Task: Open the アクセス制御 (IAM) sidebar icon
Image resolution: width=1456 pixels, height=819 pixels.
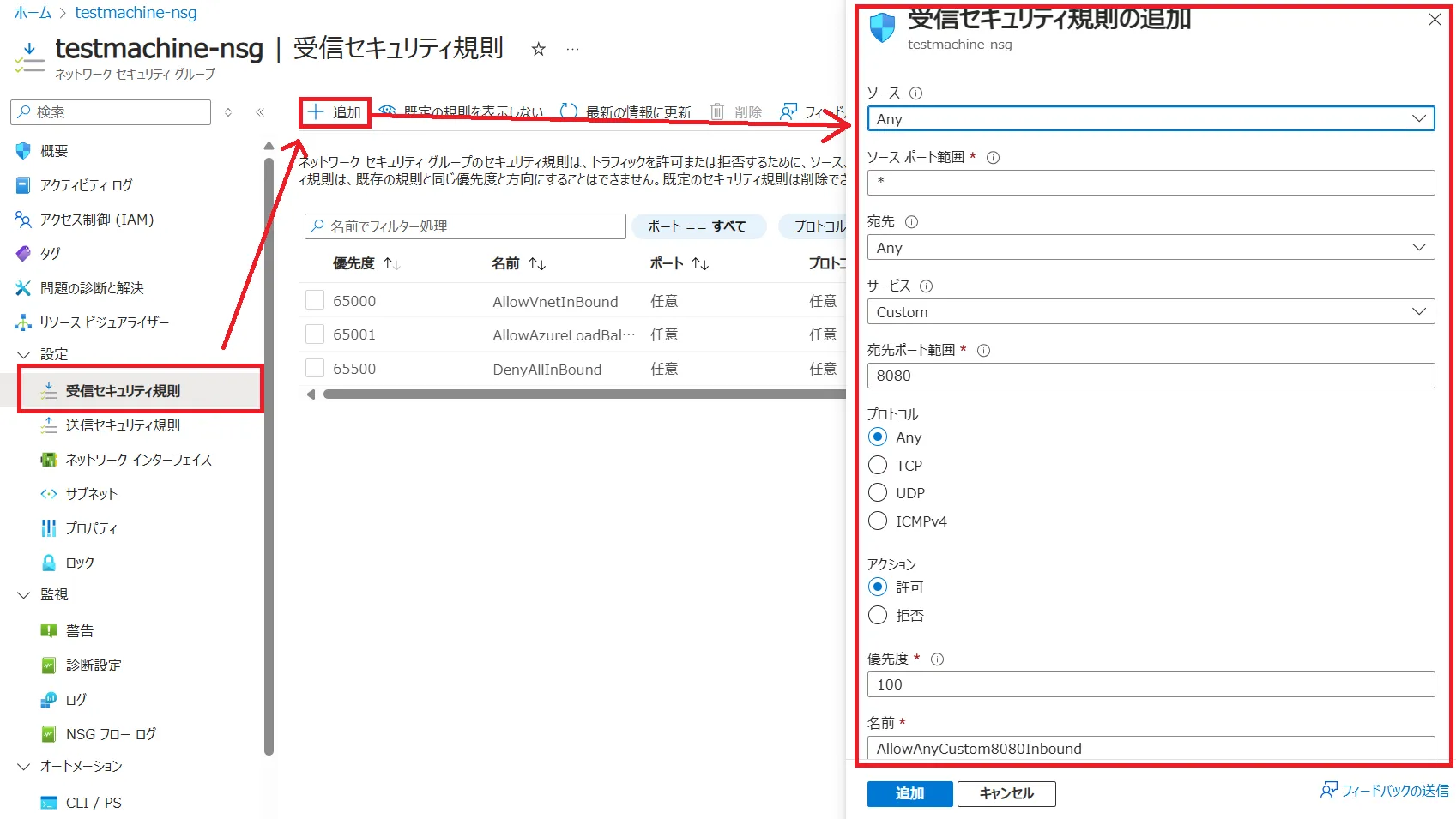Action: click(23, 220)
